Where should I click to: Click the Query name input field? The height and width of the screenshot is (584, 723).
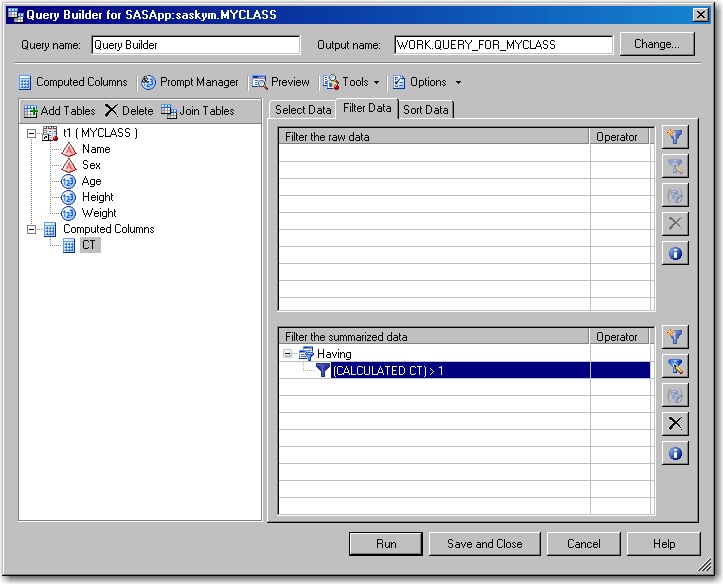pos(195,45)
